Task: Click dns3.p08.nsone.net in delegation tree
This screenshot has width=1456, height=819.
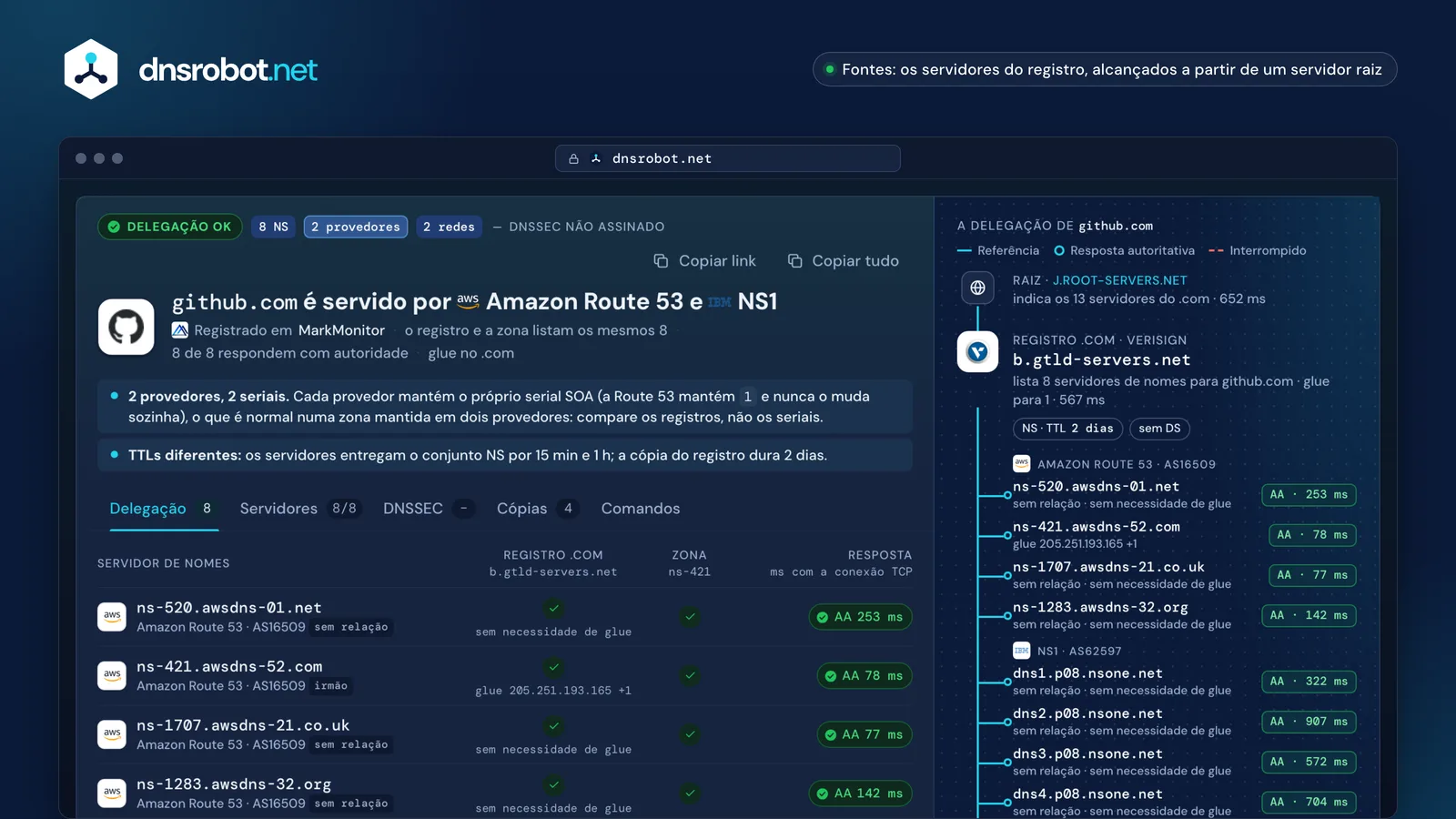Action: coord(1087,753)
